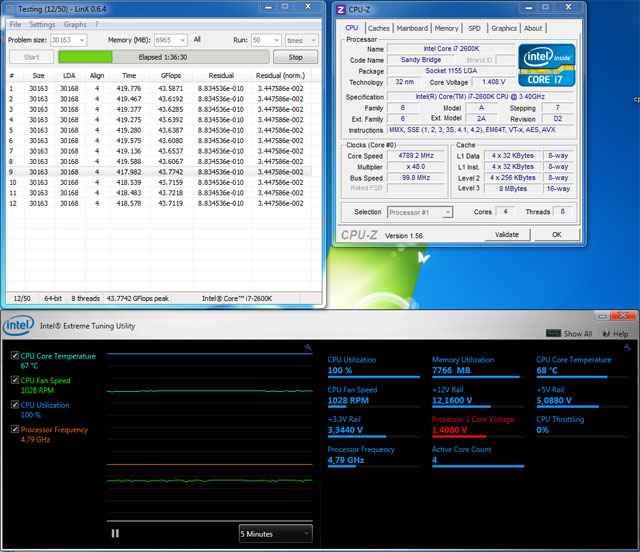Switch to the About tab in CPU-Z
The width and height of the screenshot is (640, 552).
coord(533,28)
